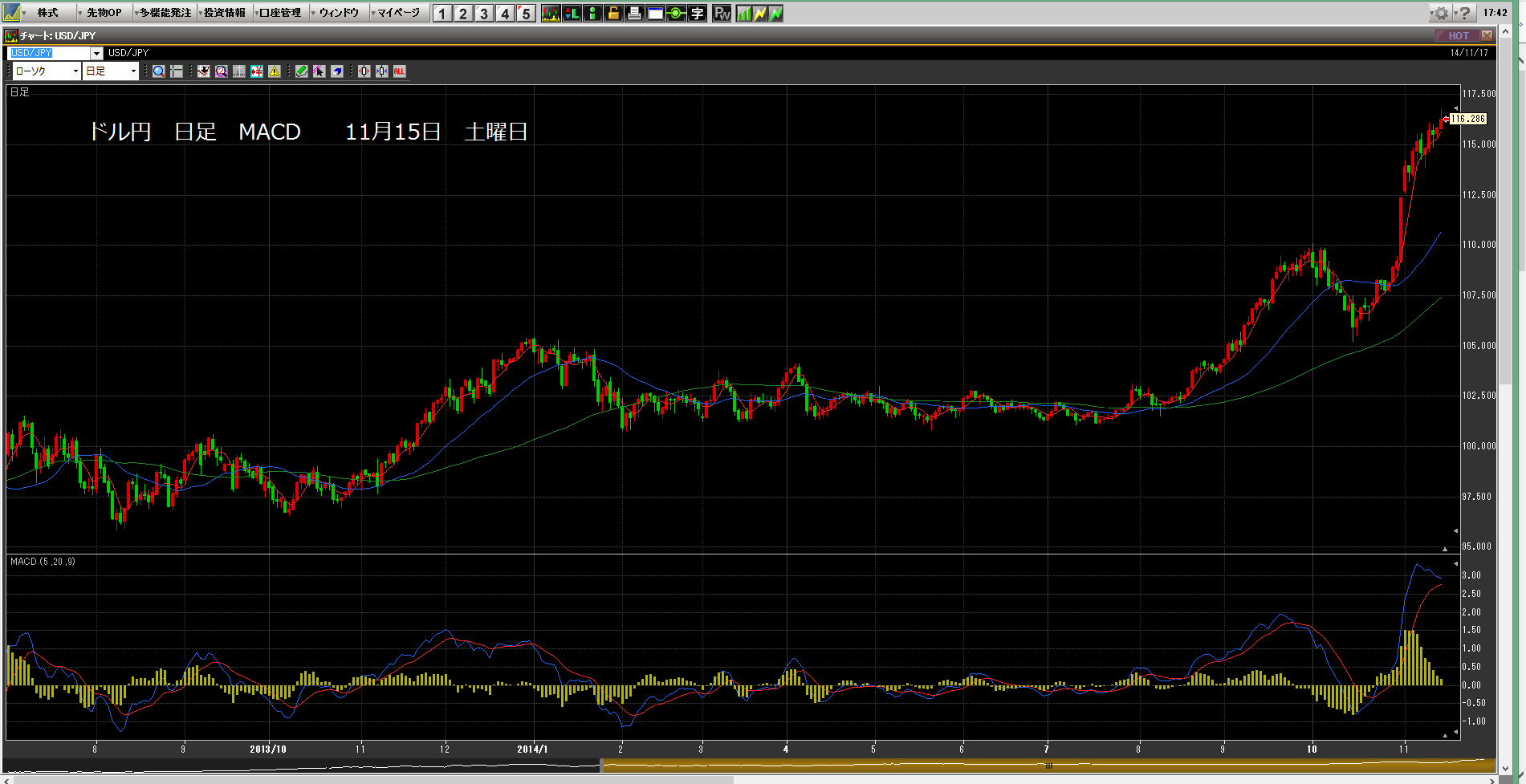Click the red ALL icon in chart toolbar
The width and height of the screenshot is (1526, 784).
pyautogui.click(x=400, y=71)
